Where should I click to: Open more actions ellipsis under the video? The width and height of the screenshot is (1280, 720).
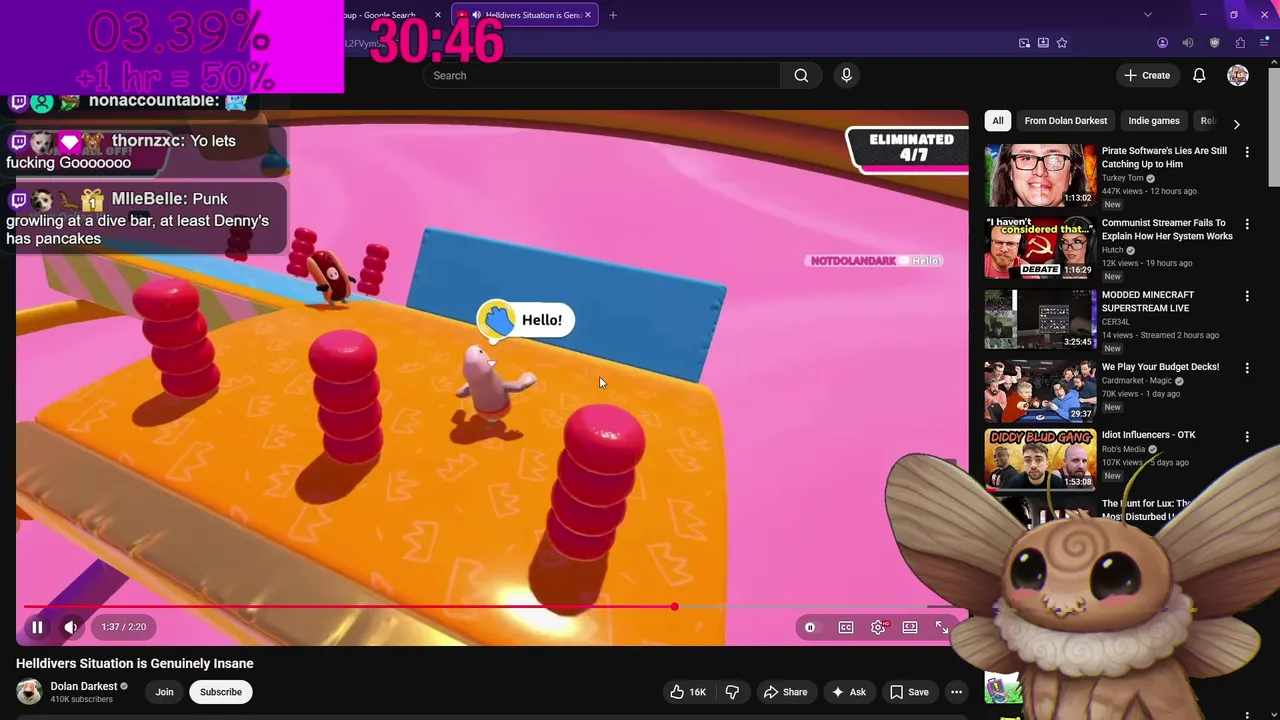click(956, 692)
